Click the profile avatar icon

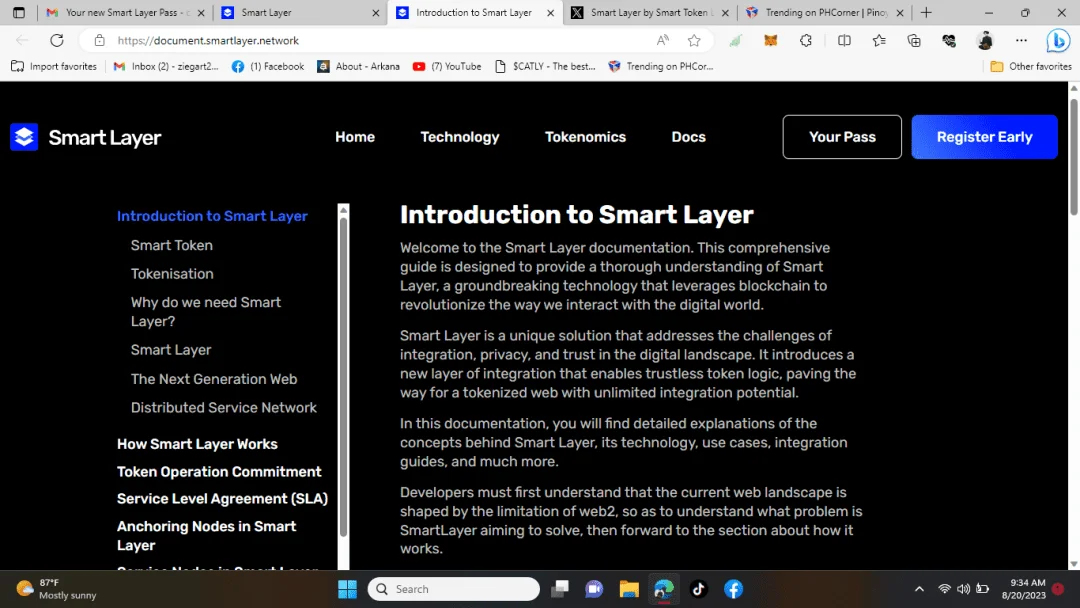click(985, 41)
